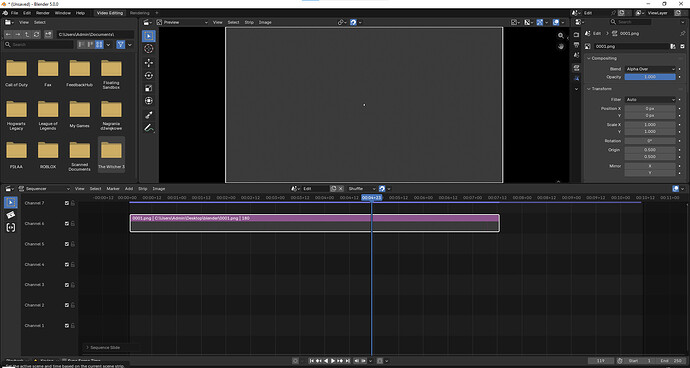The width and height of the screenshot is (690, 368).
Task: Jump to the end frame
Action: (348, 361)
